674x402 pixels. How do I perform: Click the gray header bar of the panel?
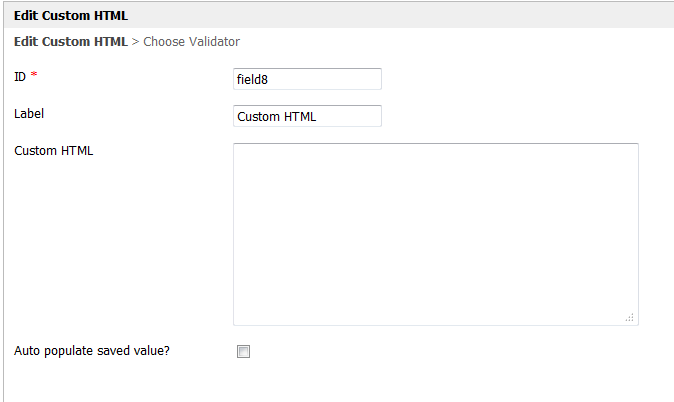point(400,16)
